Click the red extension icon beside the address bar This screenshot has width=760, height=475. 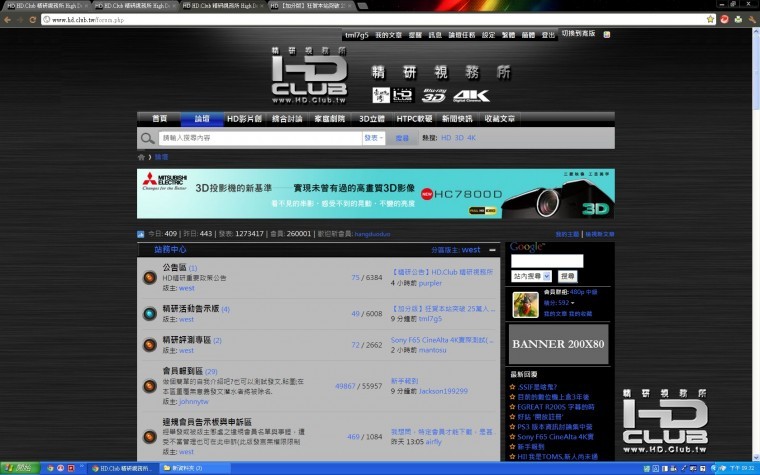coord(725,19)
